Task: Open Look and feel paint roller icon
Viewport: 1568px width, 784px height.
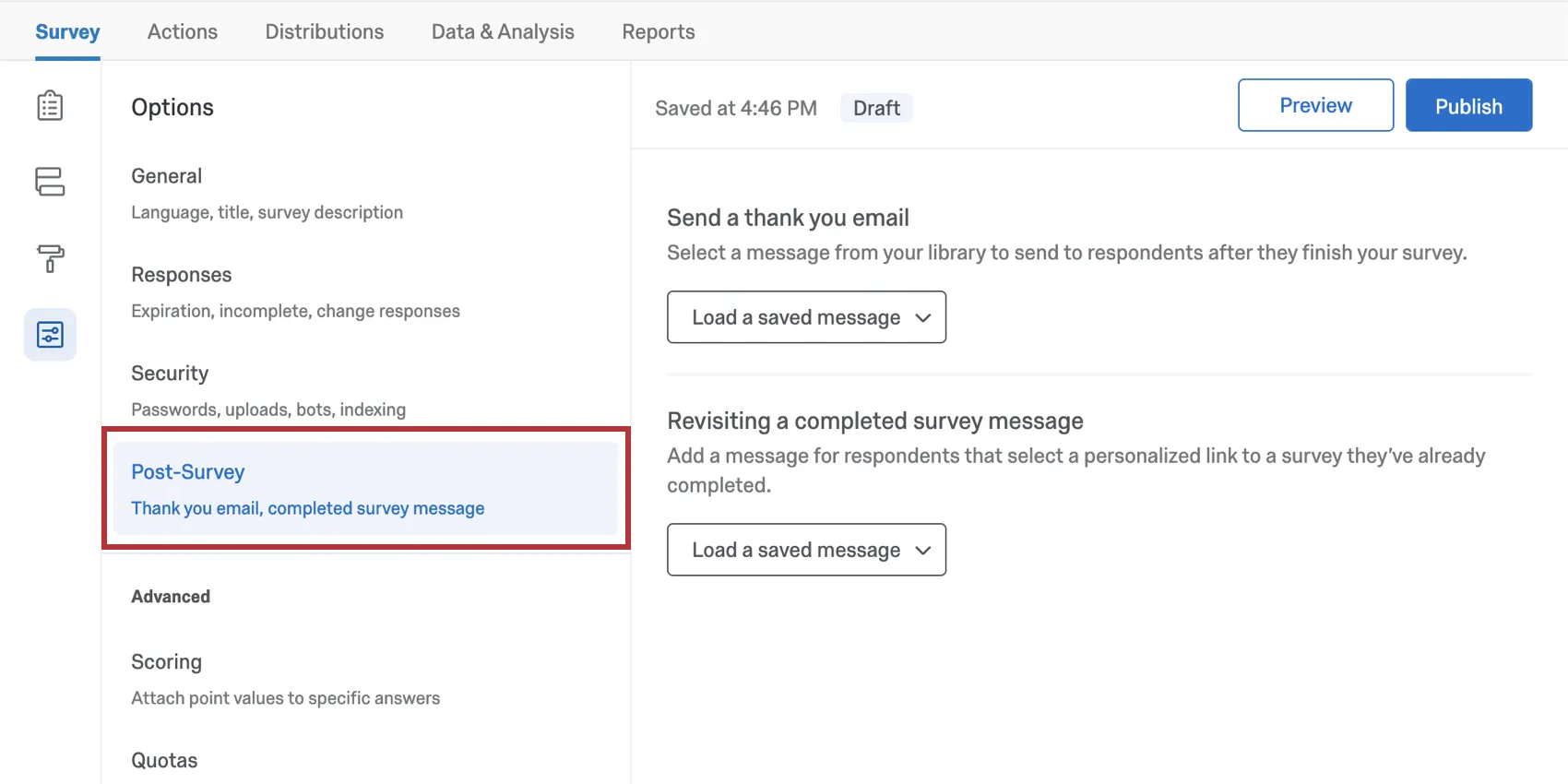Action: tap(50, 258)
